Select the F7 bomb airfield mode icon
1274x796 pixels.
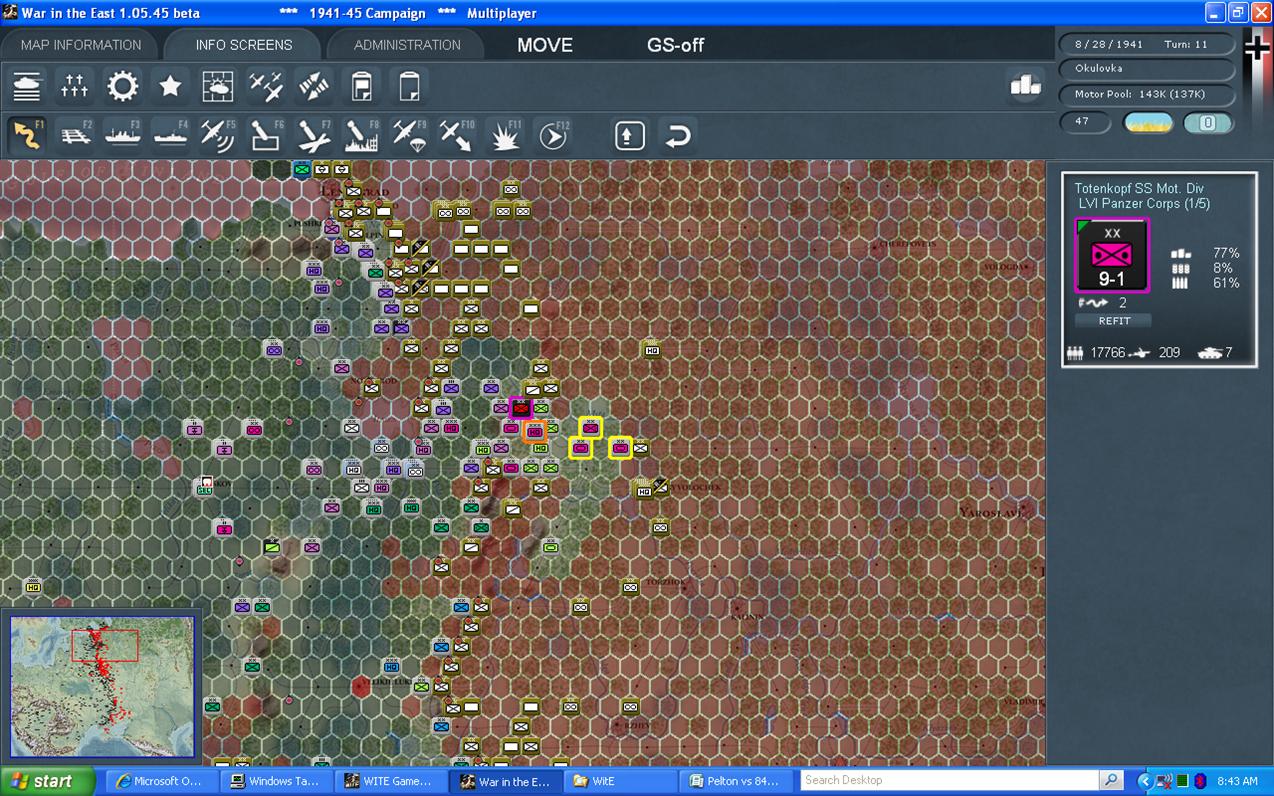coord(314,134)
